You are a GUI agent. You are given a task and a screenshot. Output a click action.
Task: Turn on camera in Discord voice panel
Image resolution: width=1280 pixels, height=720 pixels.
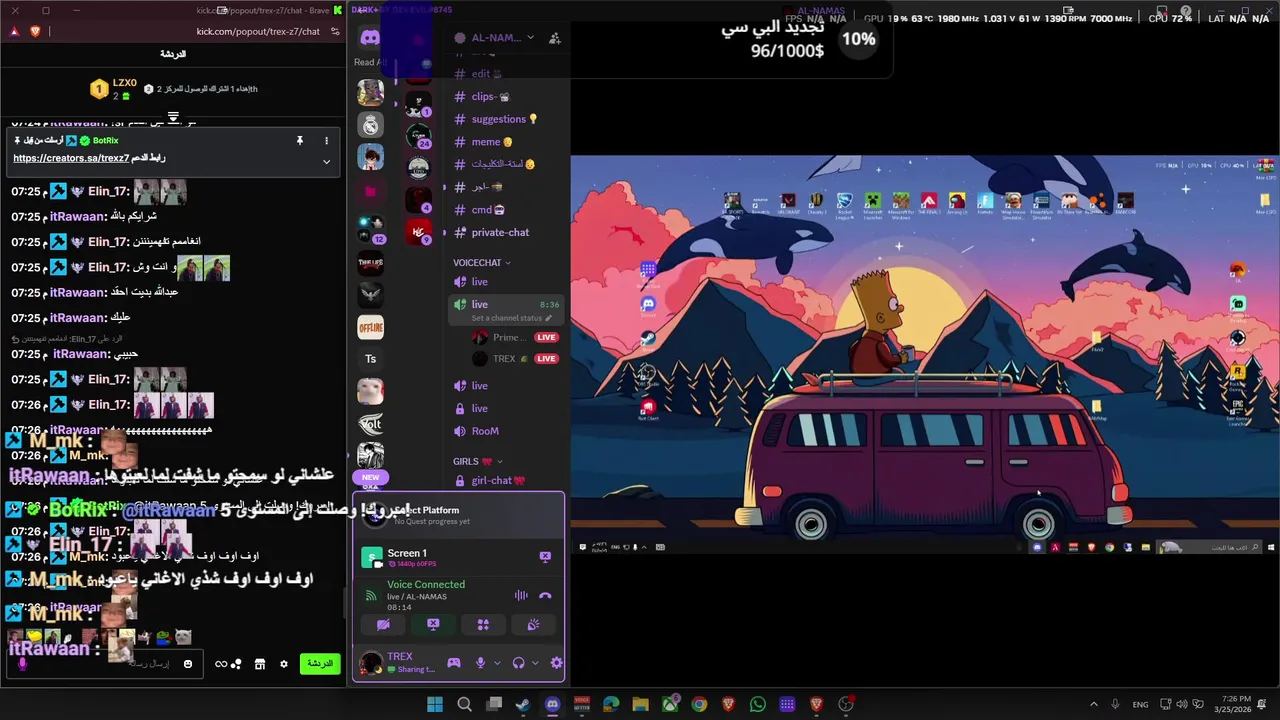(x=383, y=624)
